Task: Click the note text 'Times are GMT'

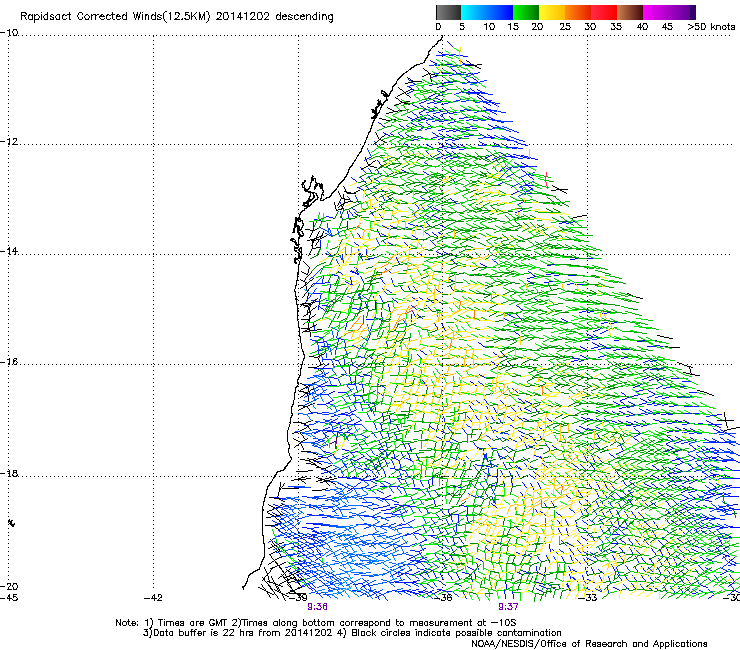Action: click(x=193, y=623)
